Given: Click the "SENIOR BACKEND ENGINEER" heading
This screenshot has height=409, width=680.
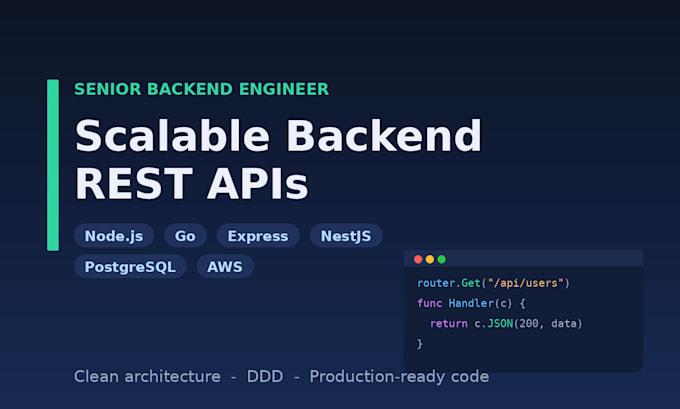Looking at the screenshot, I should pyautogui.click(x=202, y=89).
